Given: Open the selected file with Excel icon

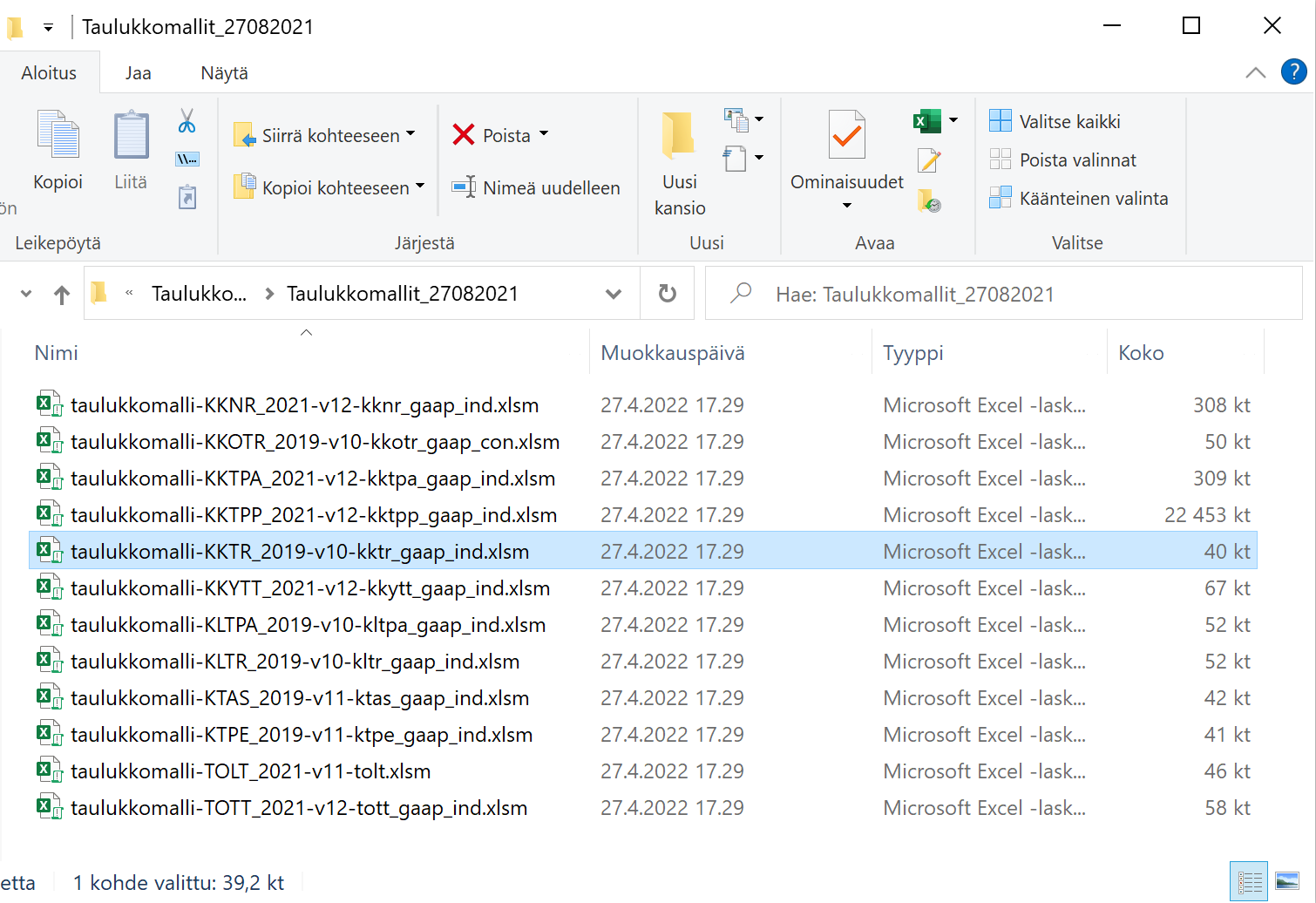Looking at the screenshot, I should [926, 121].
